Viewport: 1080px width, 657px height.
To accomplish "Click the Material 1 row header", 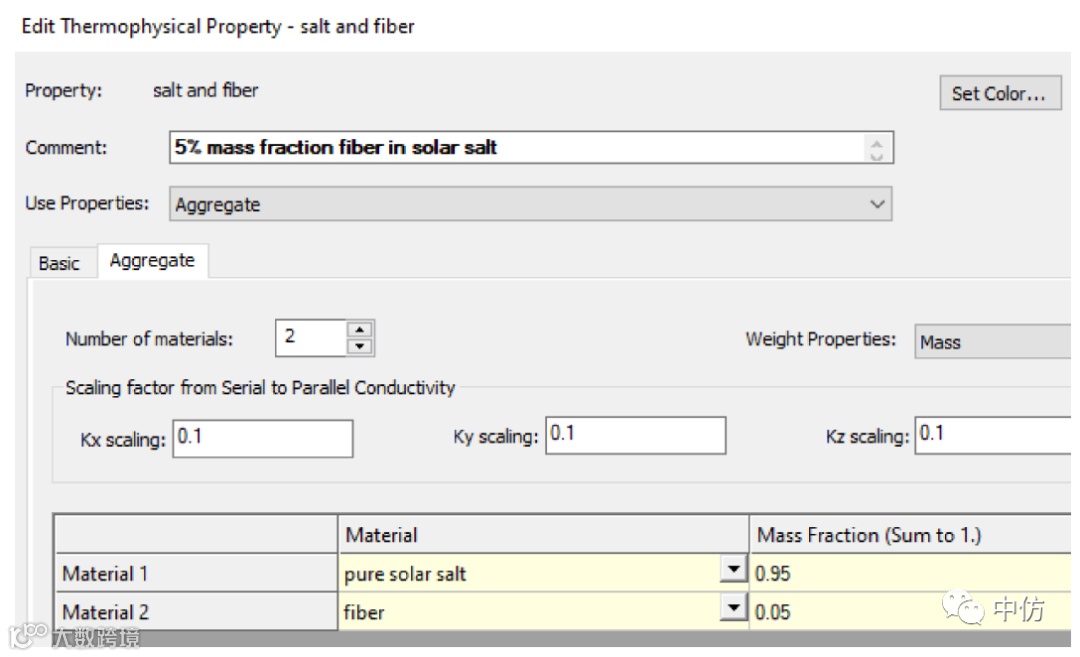I will pyautogui.click(x=196, y=574).
